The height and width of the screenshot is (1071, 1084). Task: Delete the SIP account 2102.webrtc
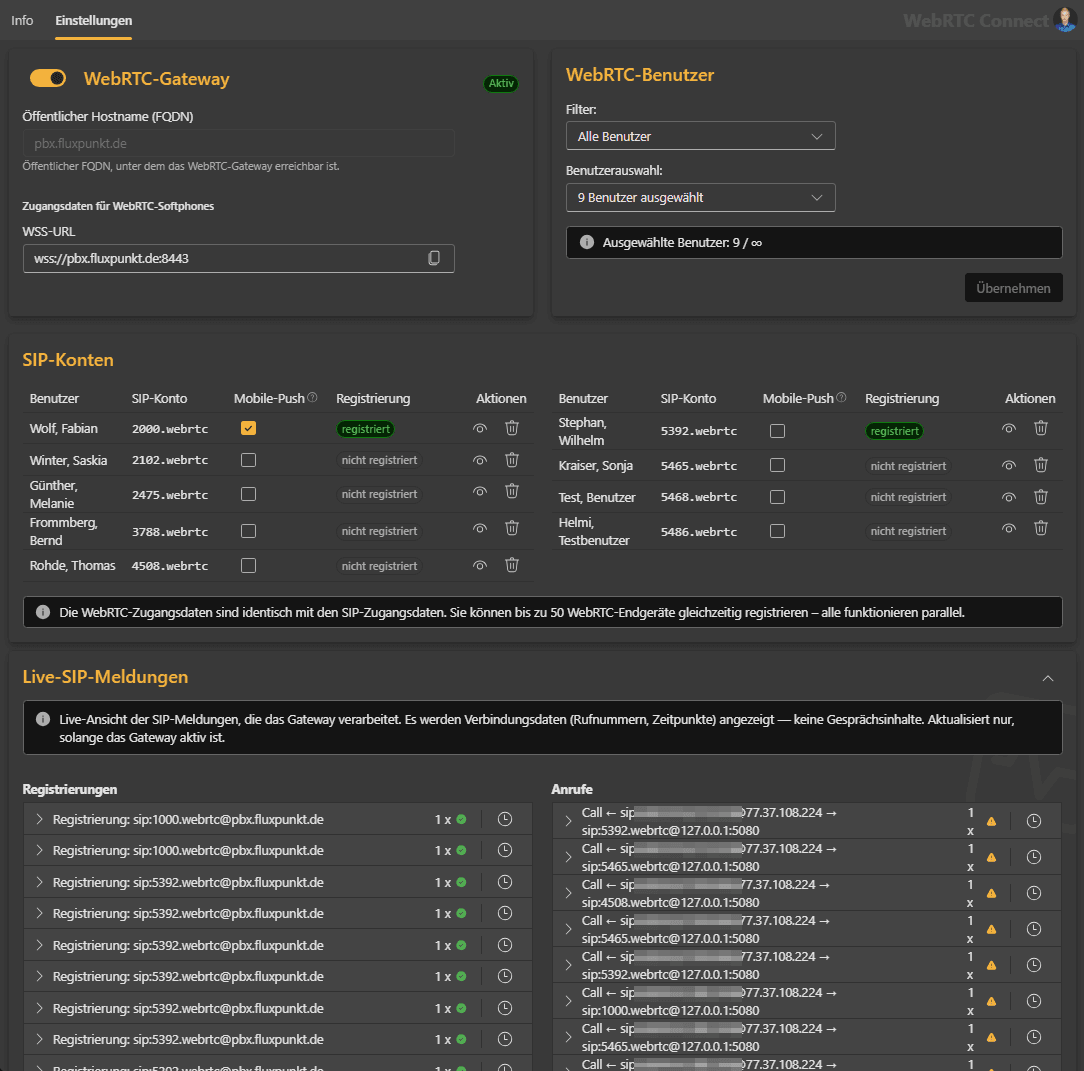(512, 460)
